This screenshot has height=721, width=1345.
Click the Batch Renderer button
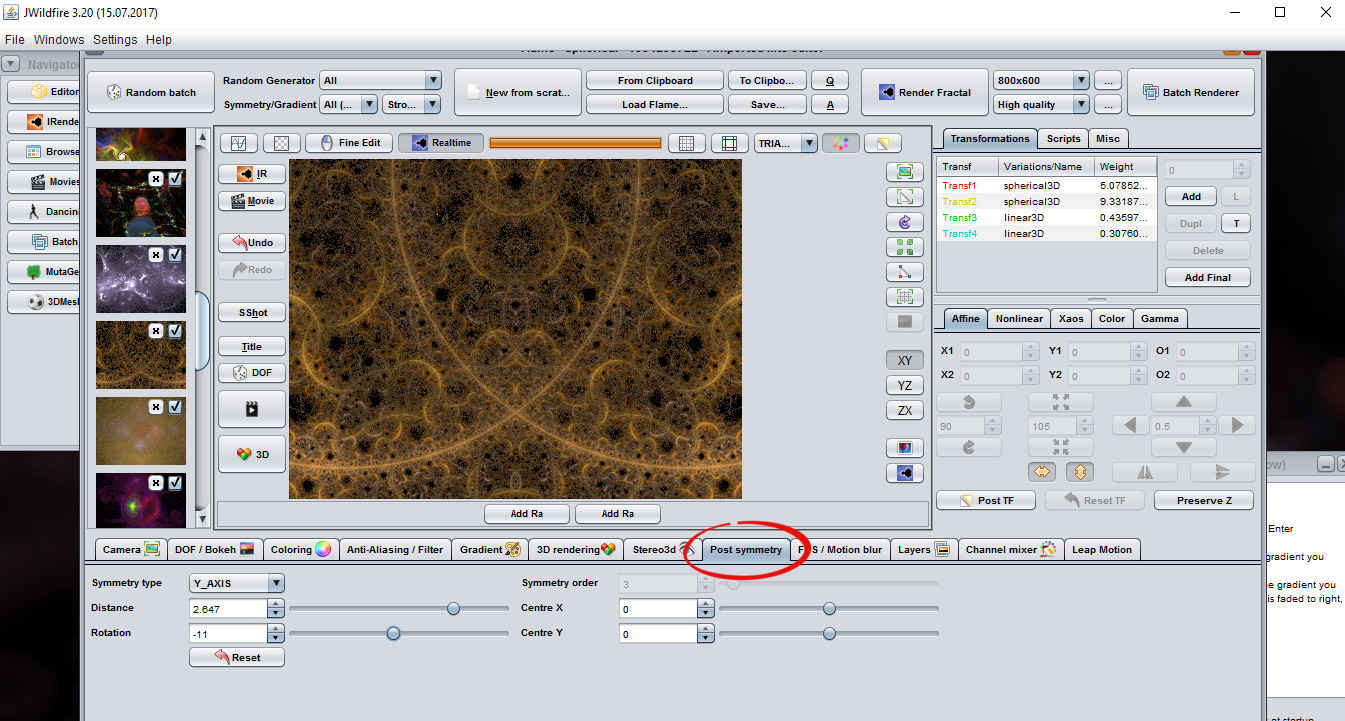(1191, 92)
